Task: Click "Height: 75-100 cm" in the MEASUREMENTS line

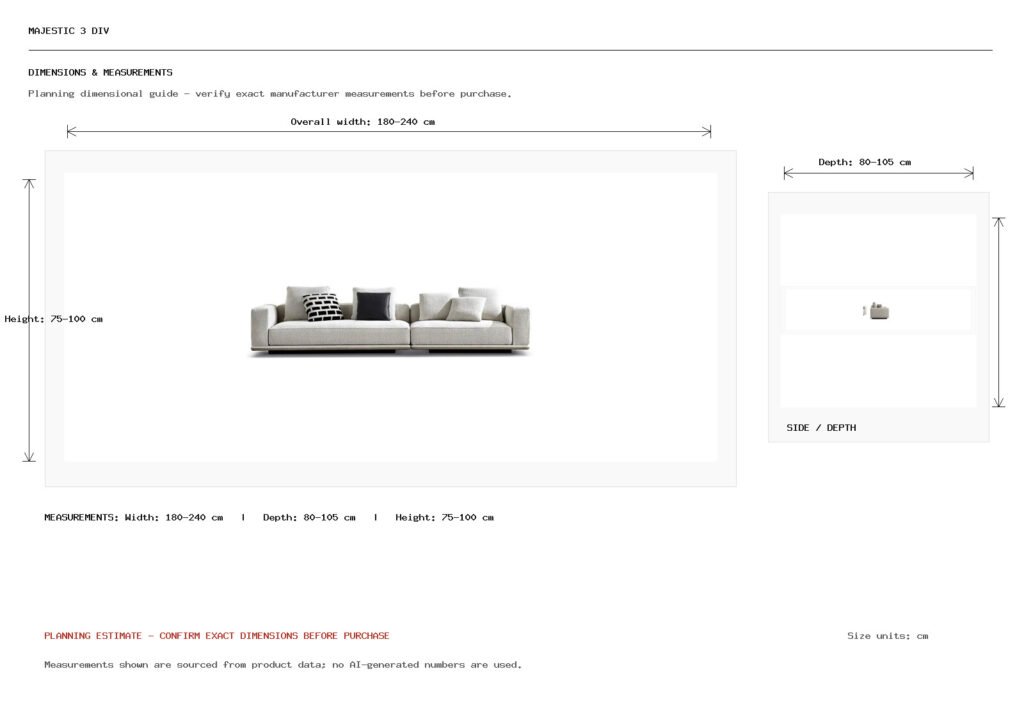Action: [444, 517]
